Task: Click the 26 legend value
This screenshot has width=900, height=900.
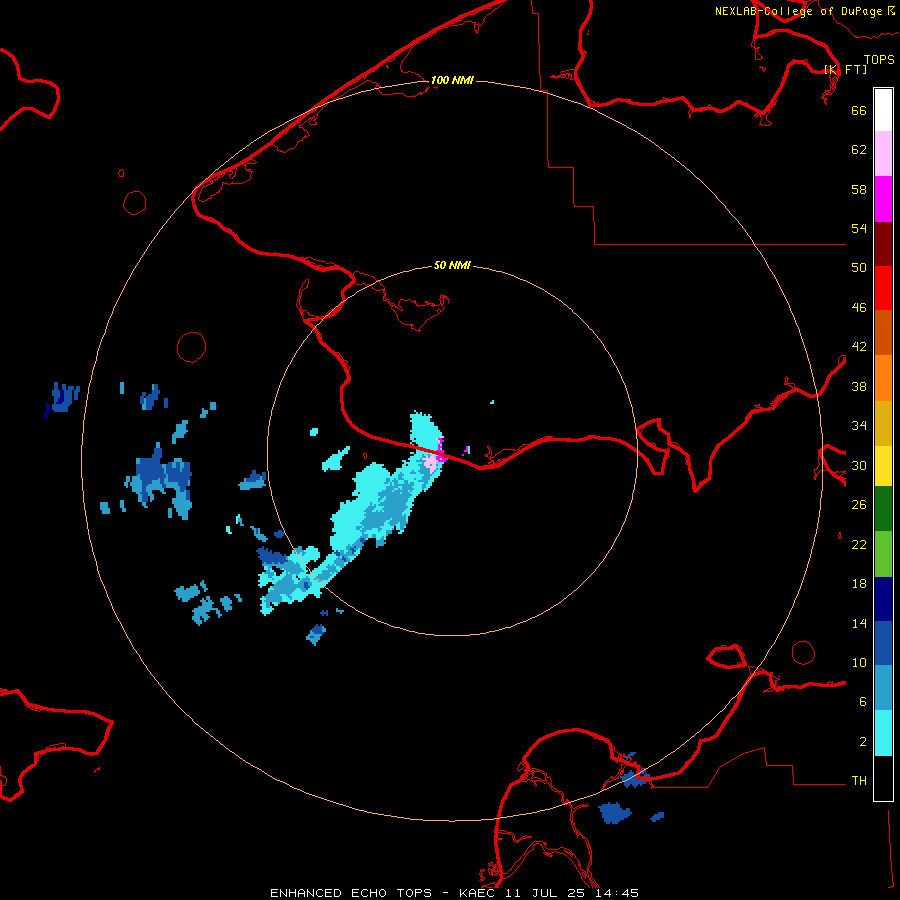Action: 859,505
